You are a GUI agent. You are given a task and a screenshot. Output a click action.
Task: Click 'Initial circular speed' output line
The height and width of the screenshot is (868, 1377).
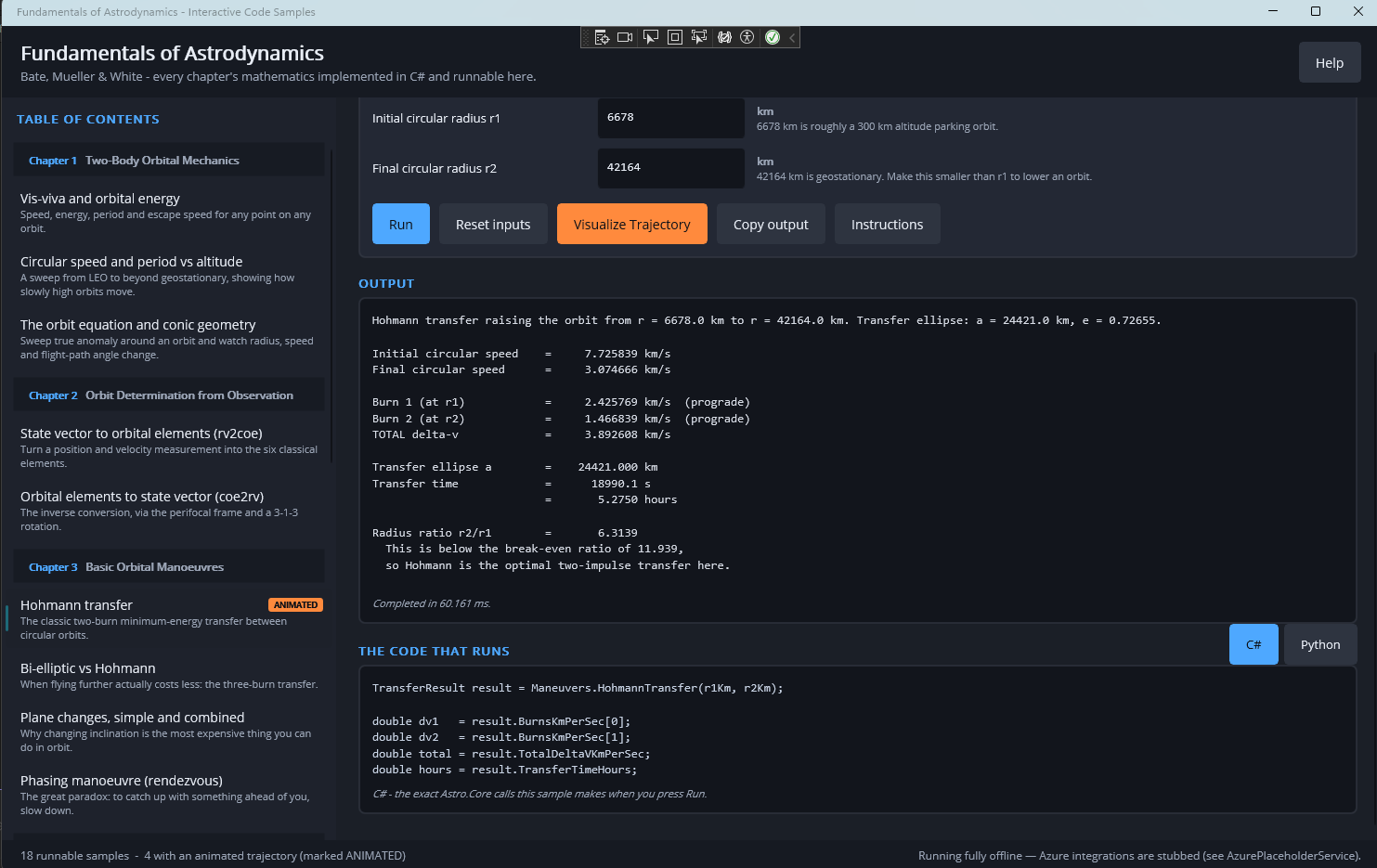coord(521,354)
